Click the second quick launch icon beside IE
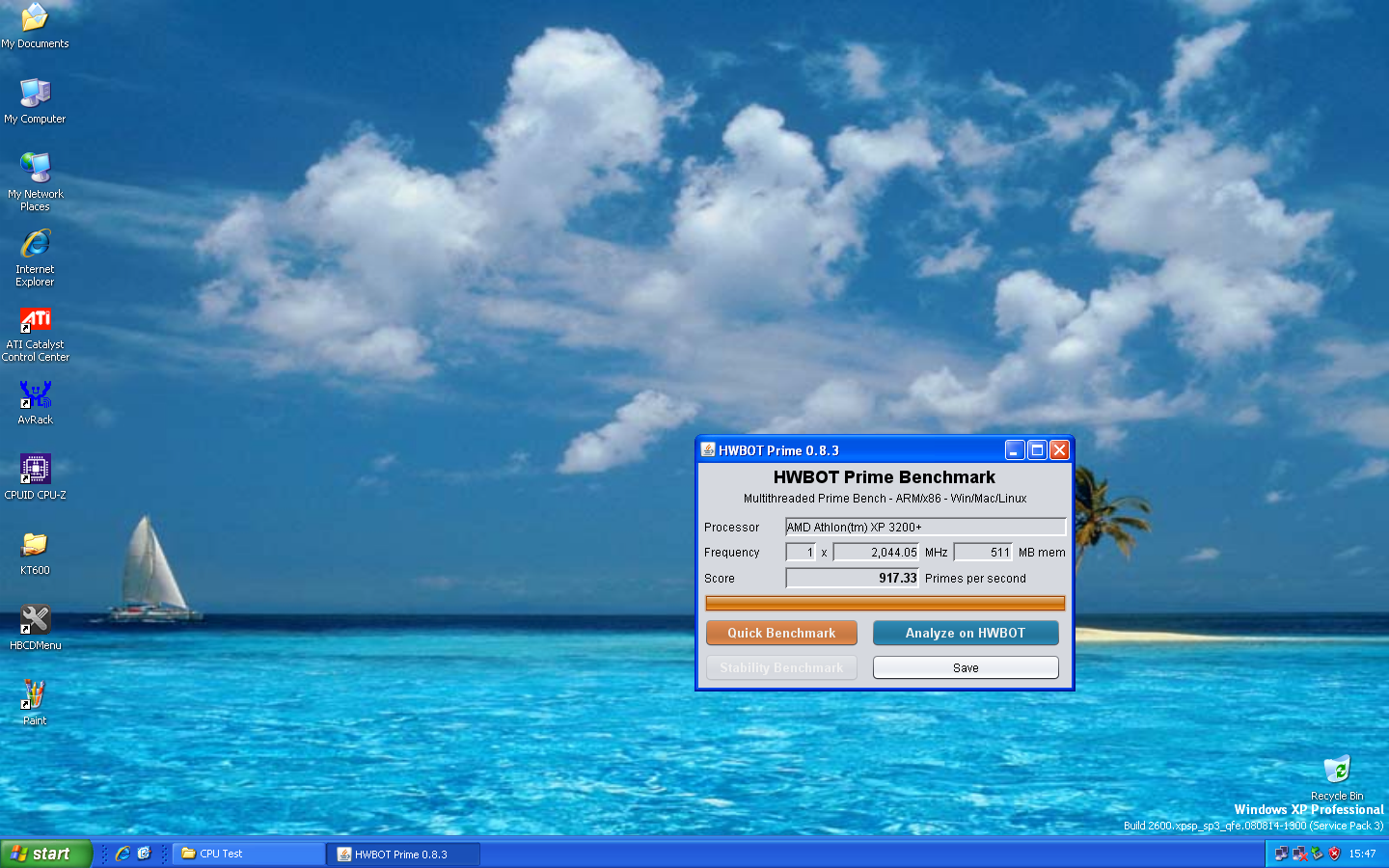This screenshot has width=1389, height=868. 145,854
